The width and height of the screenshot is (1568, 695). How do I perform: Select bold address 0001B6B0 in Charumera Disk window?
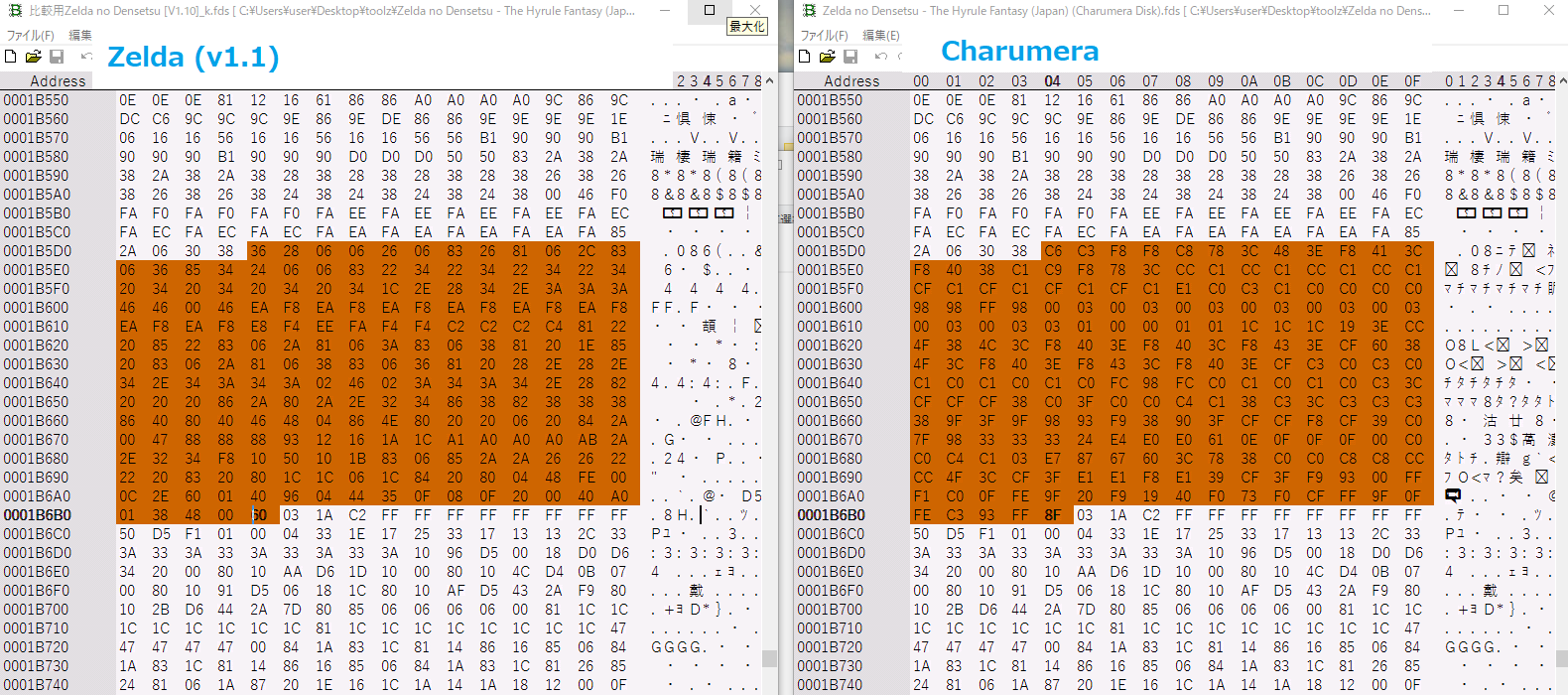(x=832, y=515)
